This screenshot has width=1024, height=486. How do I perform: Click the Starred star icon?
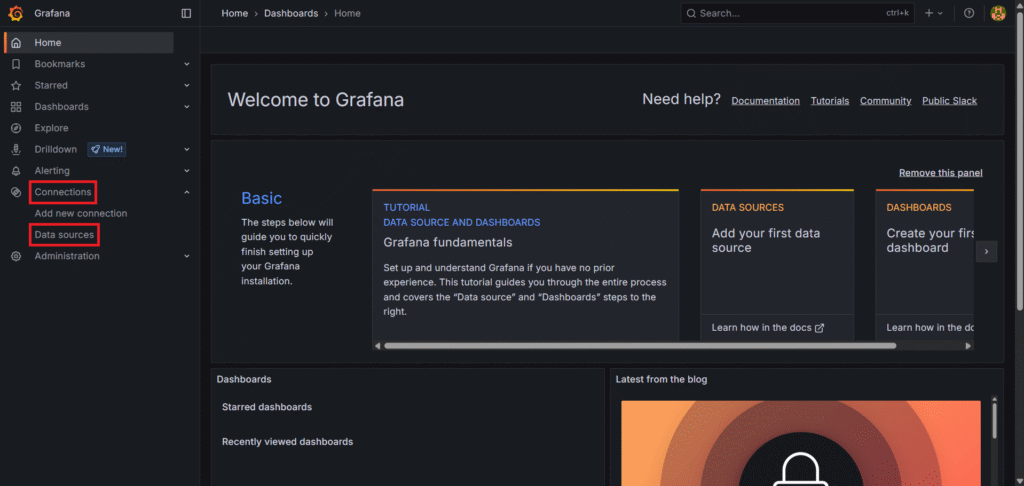16,86
